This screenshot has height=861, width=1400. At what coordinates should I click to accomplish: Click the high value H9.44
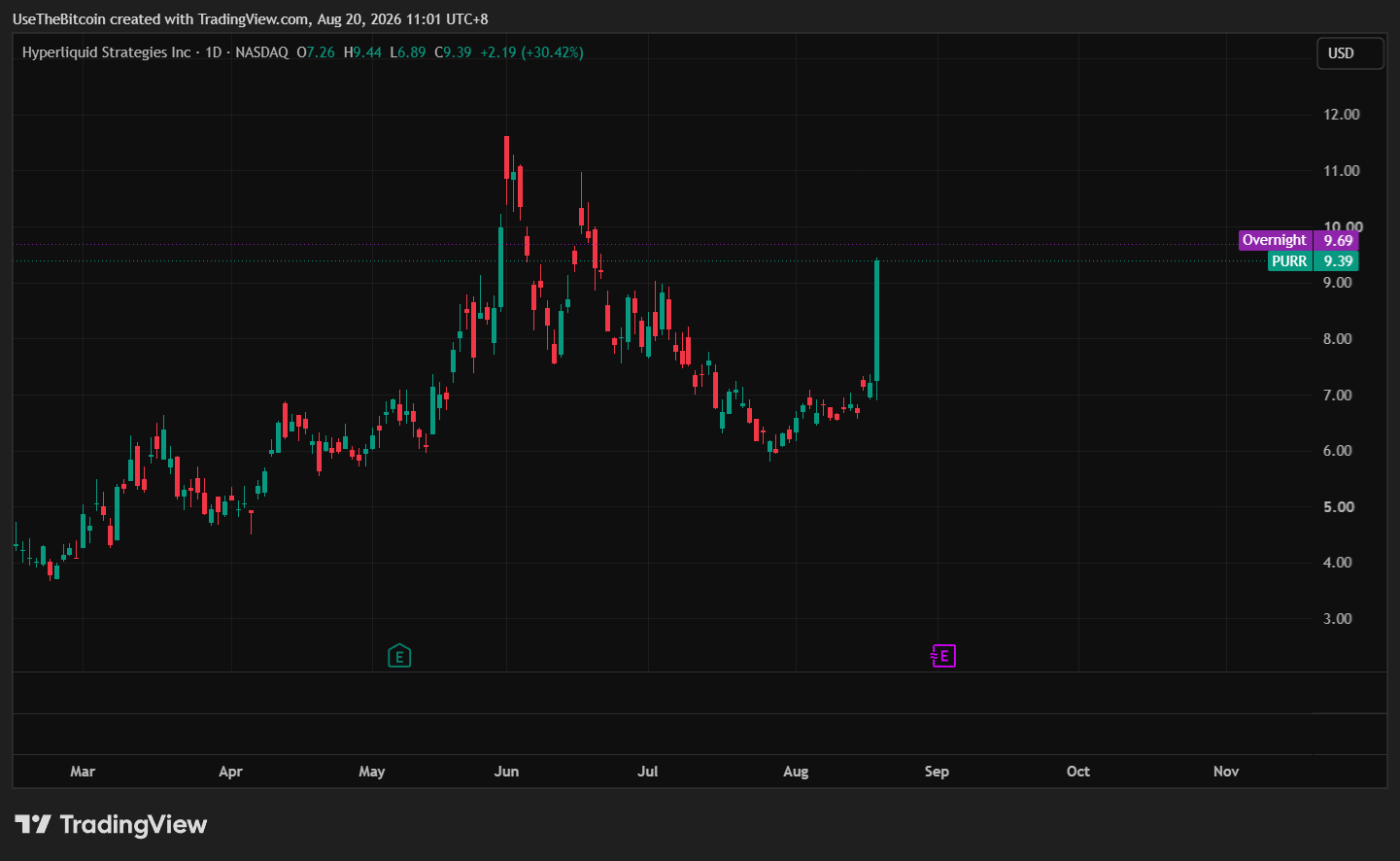[x=362, y=52]
